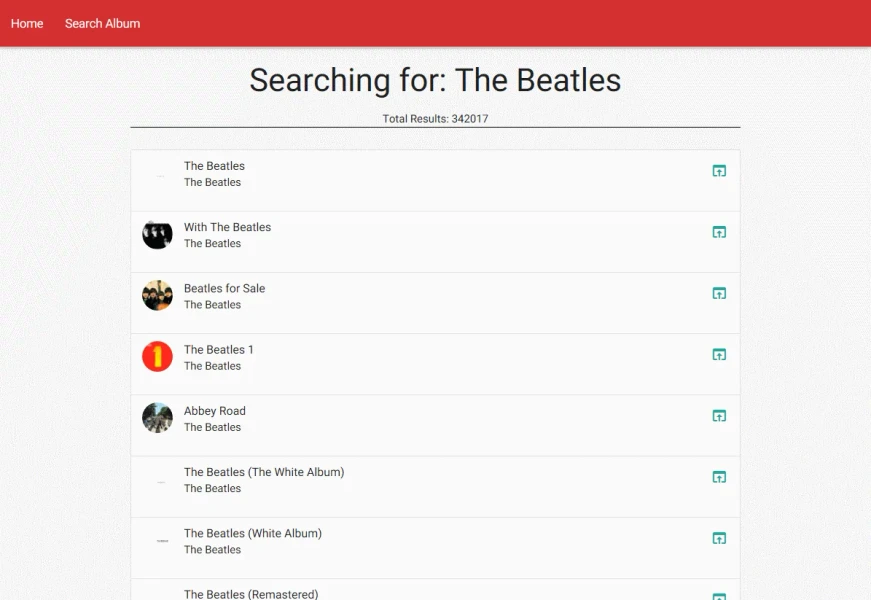Image resolution: width=871 pixels, height=600 pixels.
Task: Open The Beatles (White Album) link icon
Action: (719, 538)
